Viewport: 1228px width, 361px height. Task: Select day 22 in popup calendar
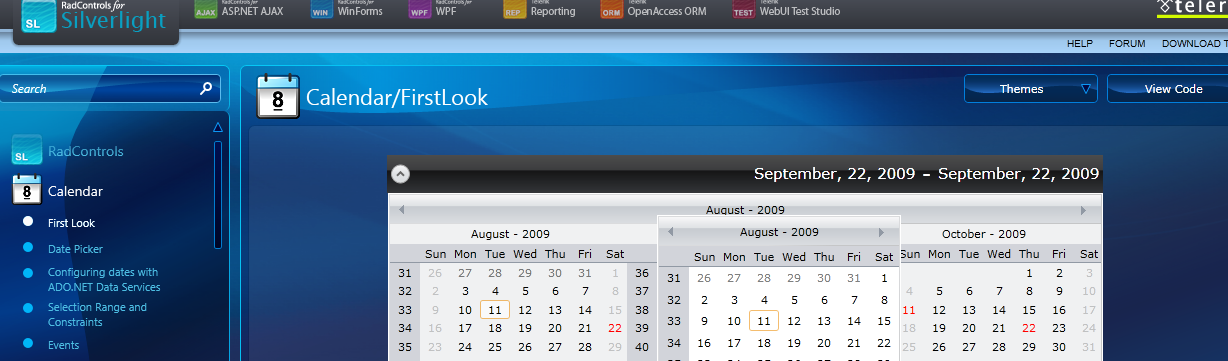coord(884,343)
